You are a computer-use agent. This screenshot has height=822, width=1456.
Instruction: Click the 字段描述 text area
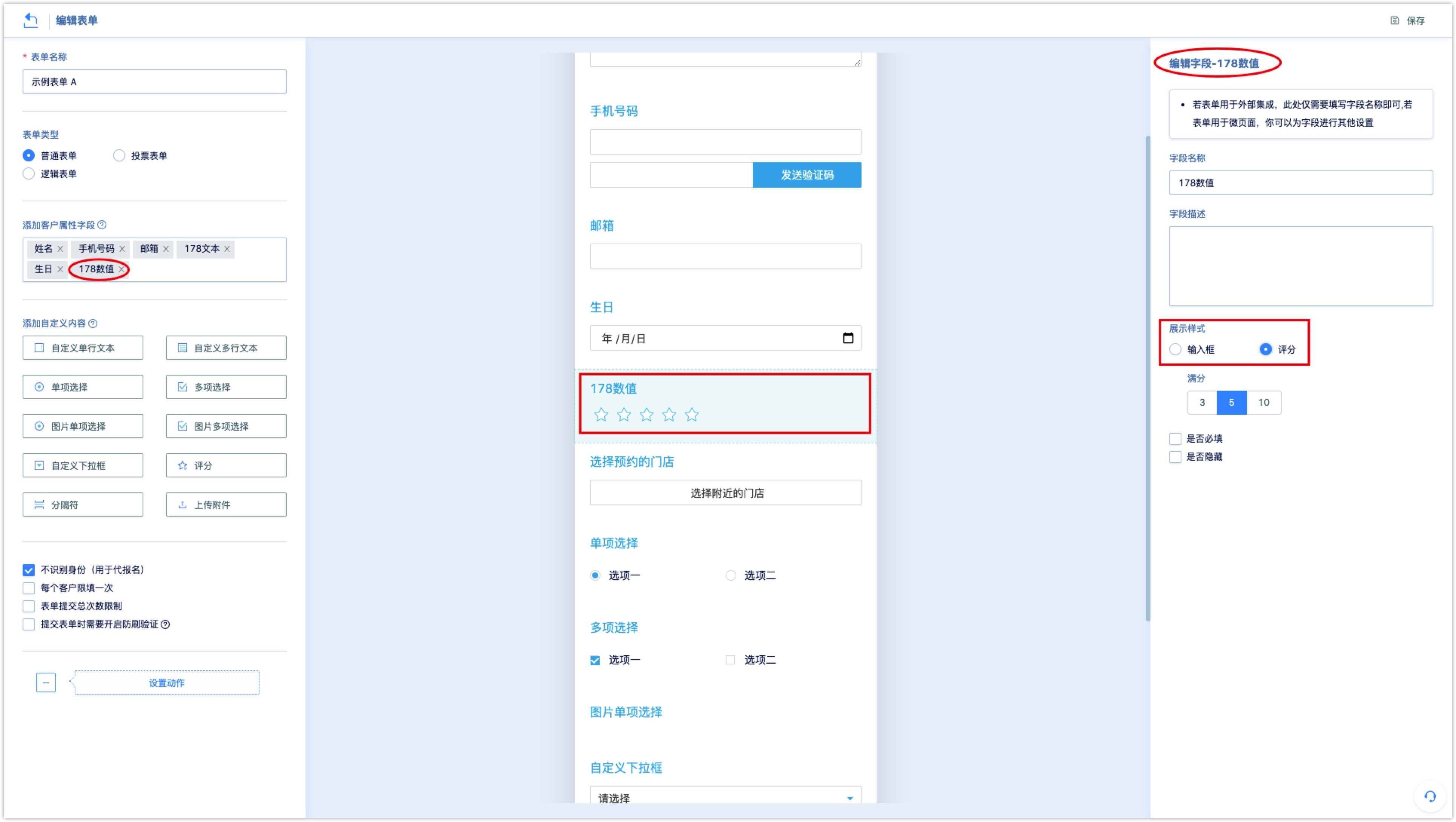click(1301, 266)
